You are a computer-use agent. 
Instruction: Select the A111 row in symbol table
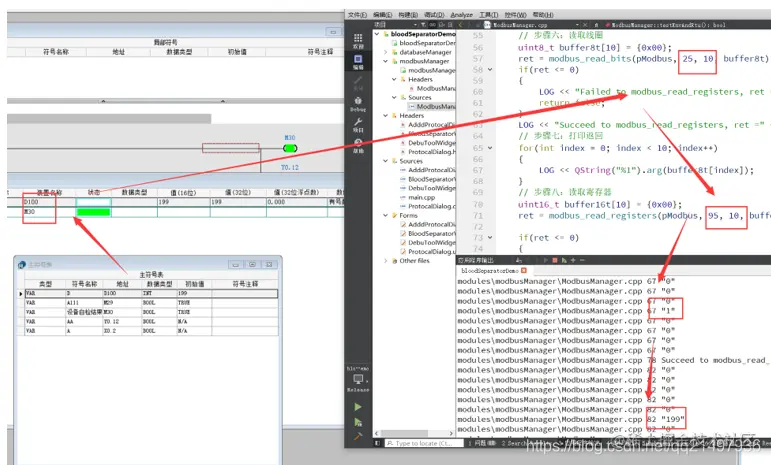(x=151, y=302)
